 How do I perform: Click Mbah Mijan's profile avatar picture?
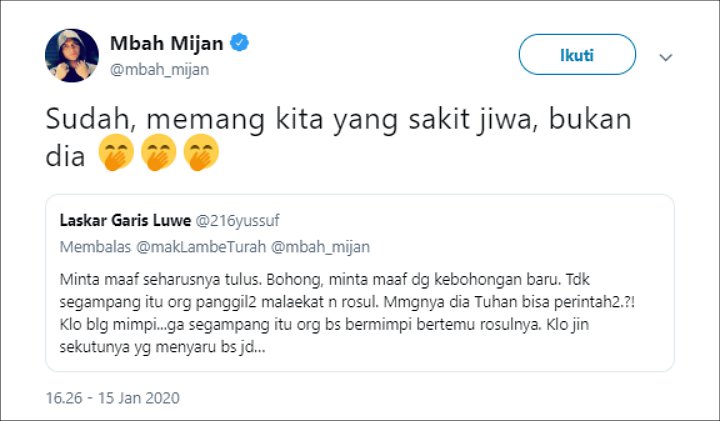72,56
